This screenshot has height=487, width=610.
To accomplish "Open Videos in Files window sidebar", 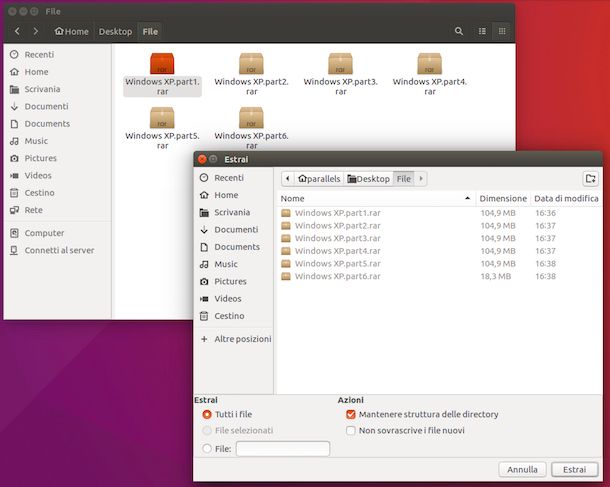I will (58, 175).
